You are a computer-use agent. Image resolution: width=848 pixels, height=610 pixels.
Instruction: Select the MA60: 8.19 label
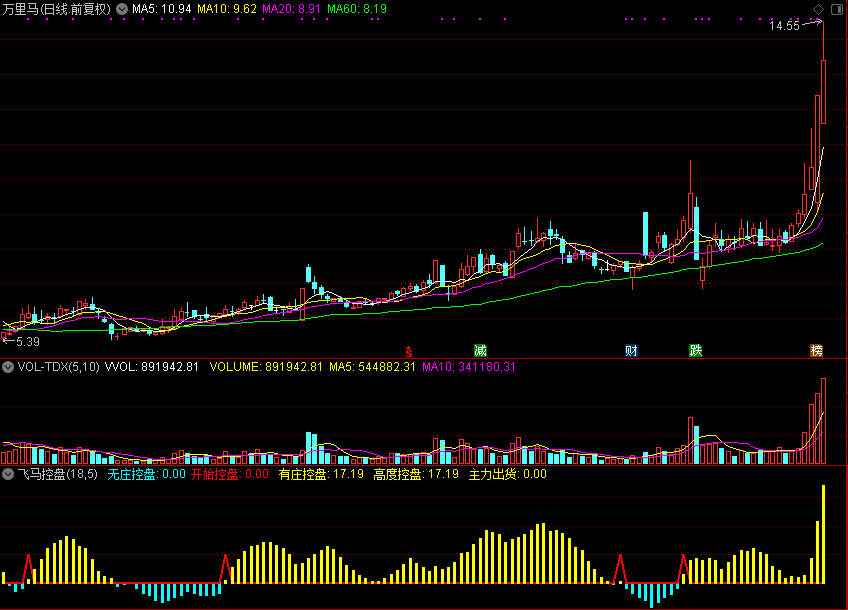point(357,9)
